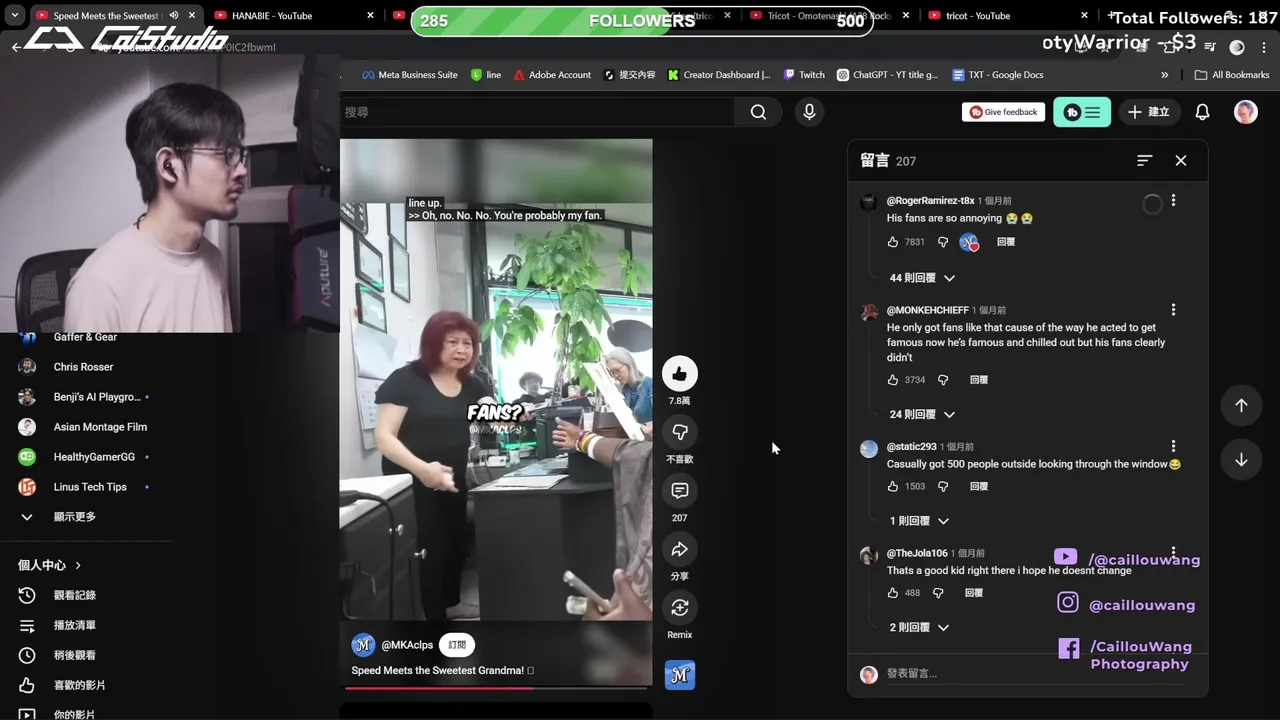Expand 1 則回覆 reply under static293 comment
Screen dimensions: 1280x720
coord(919,521)
